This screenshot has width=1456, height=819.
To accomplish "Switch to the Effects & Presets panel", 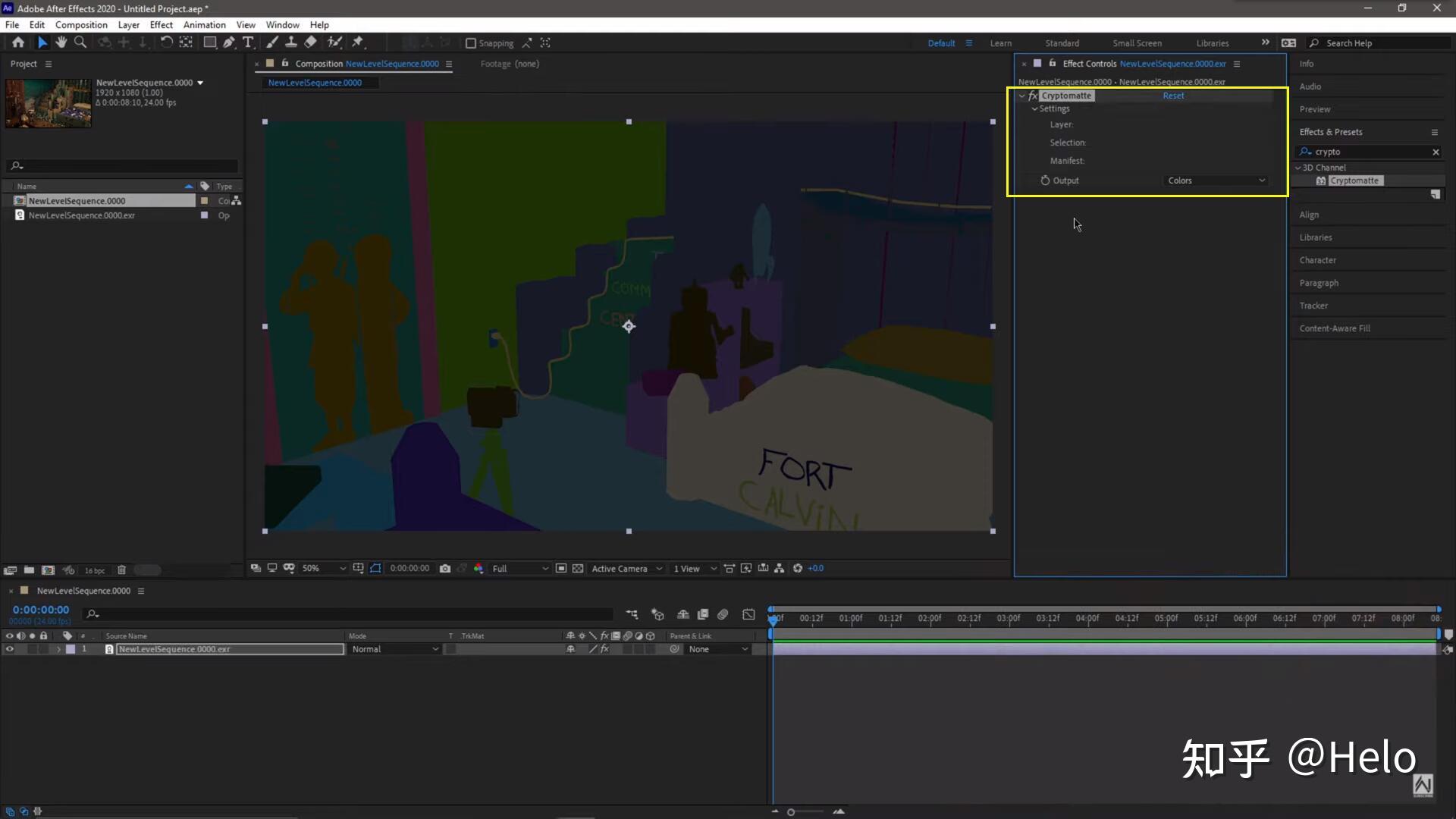I will [x=1332, y=132].
